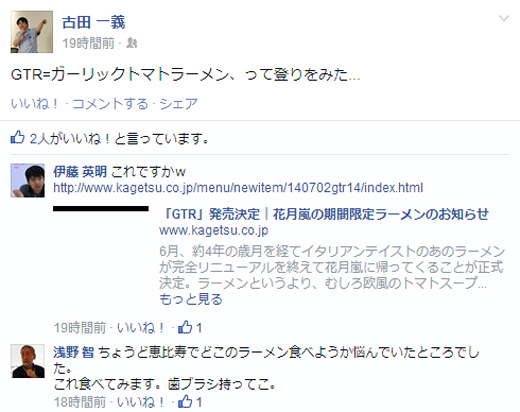Open the post options chevron menu
The image size is (520, 412).
504,18
